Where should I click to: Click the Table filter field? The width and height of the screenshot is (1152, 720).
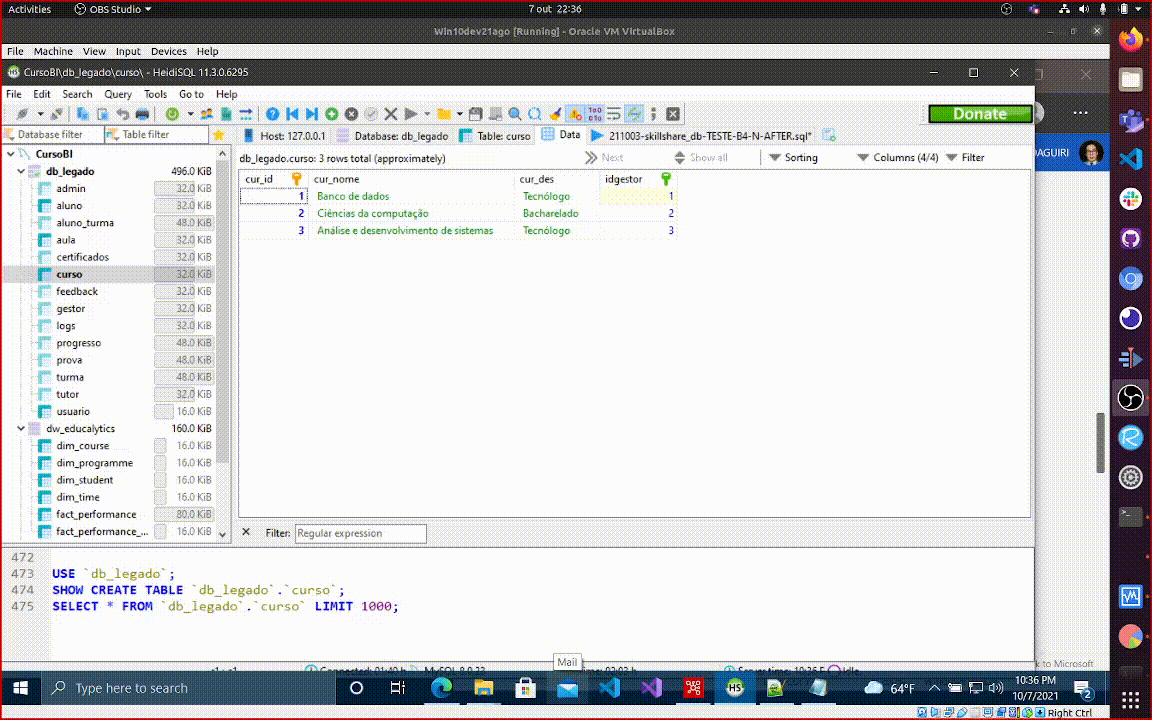click(x=157, y=134)
